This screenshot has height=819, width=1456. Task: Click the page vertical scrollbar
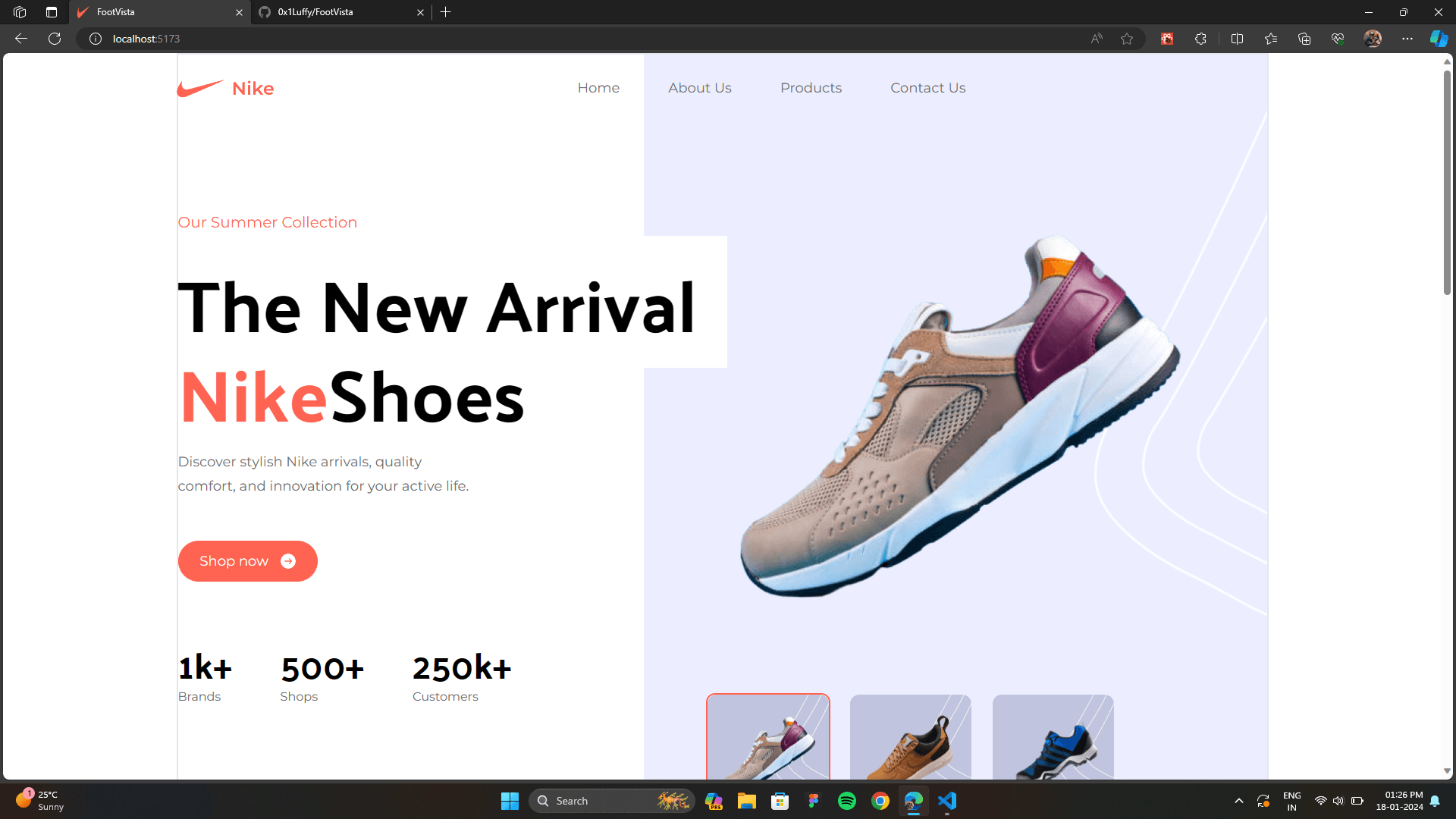click(1447, 182)
